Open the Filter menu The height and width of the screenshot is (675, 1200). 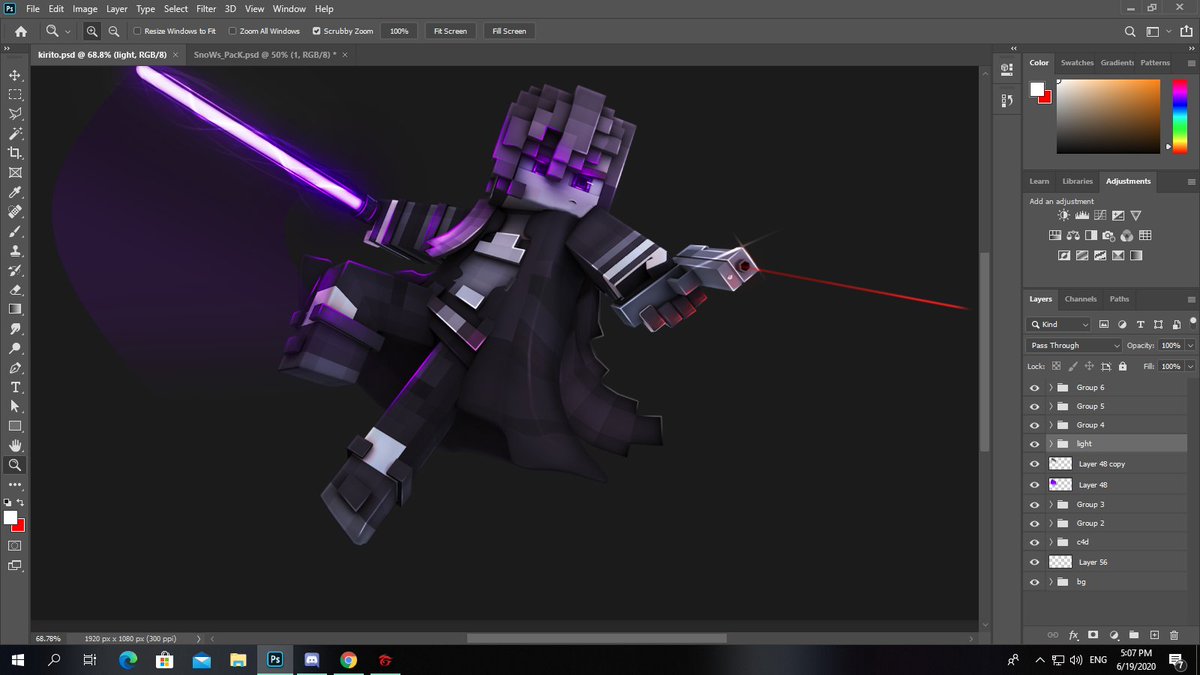[x=206, y=8]
